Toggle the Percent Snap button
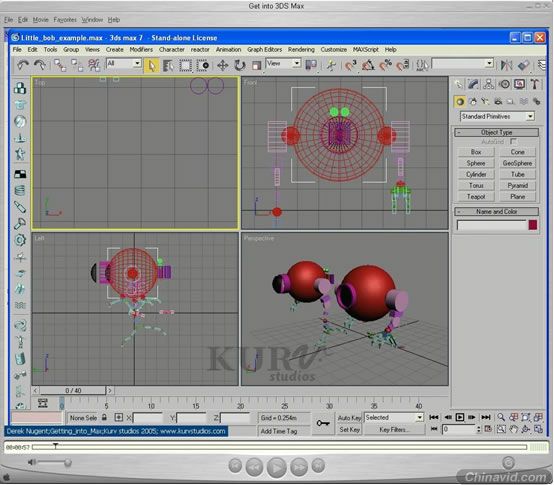The width and height of the screenshot is (554, 485). pos(385,65)
